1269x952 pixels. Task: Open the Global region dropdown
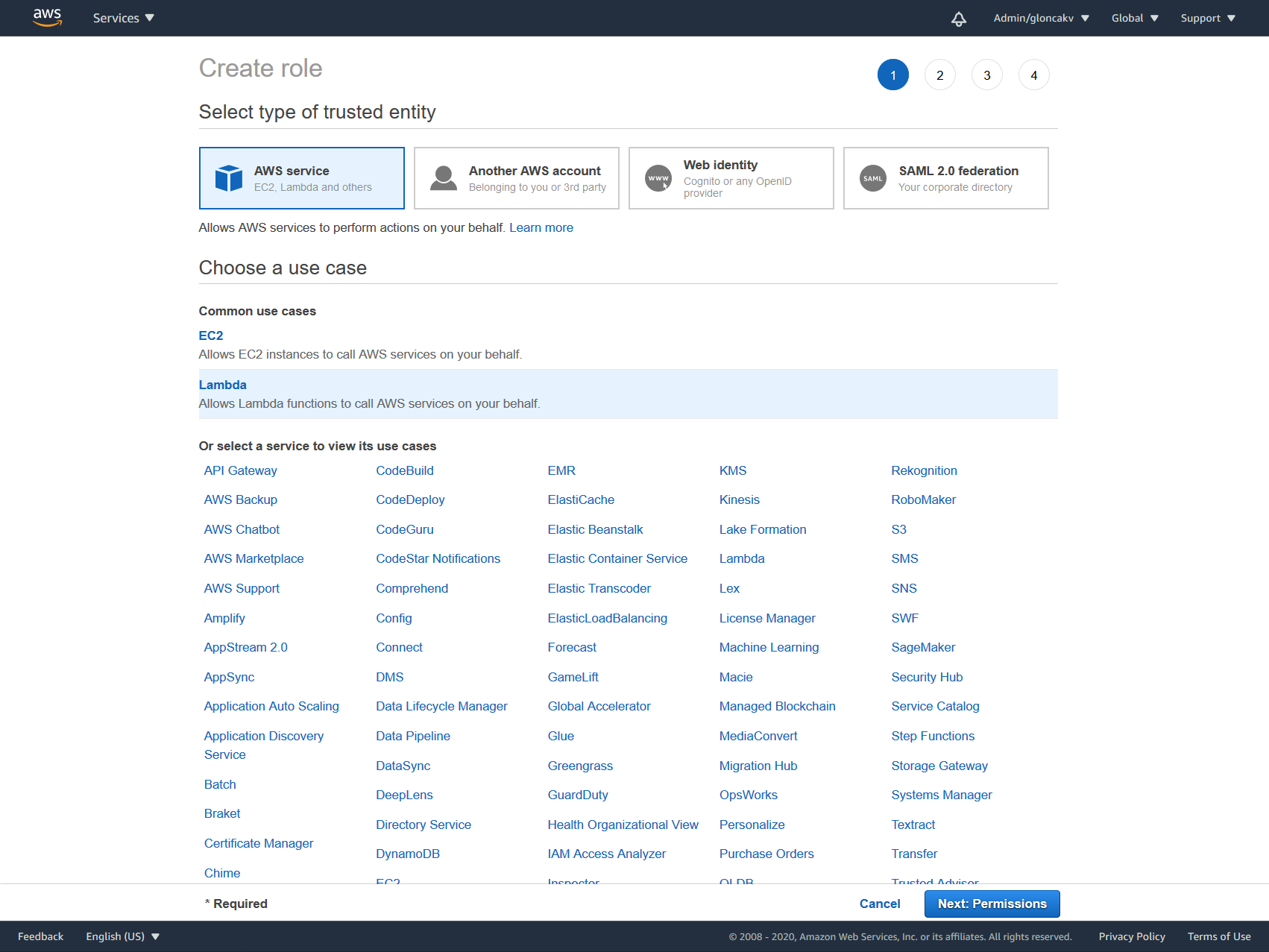[x=1135, y=18]
